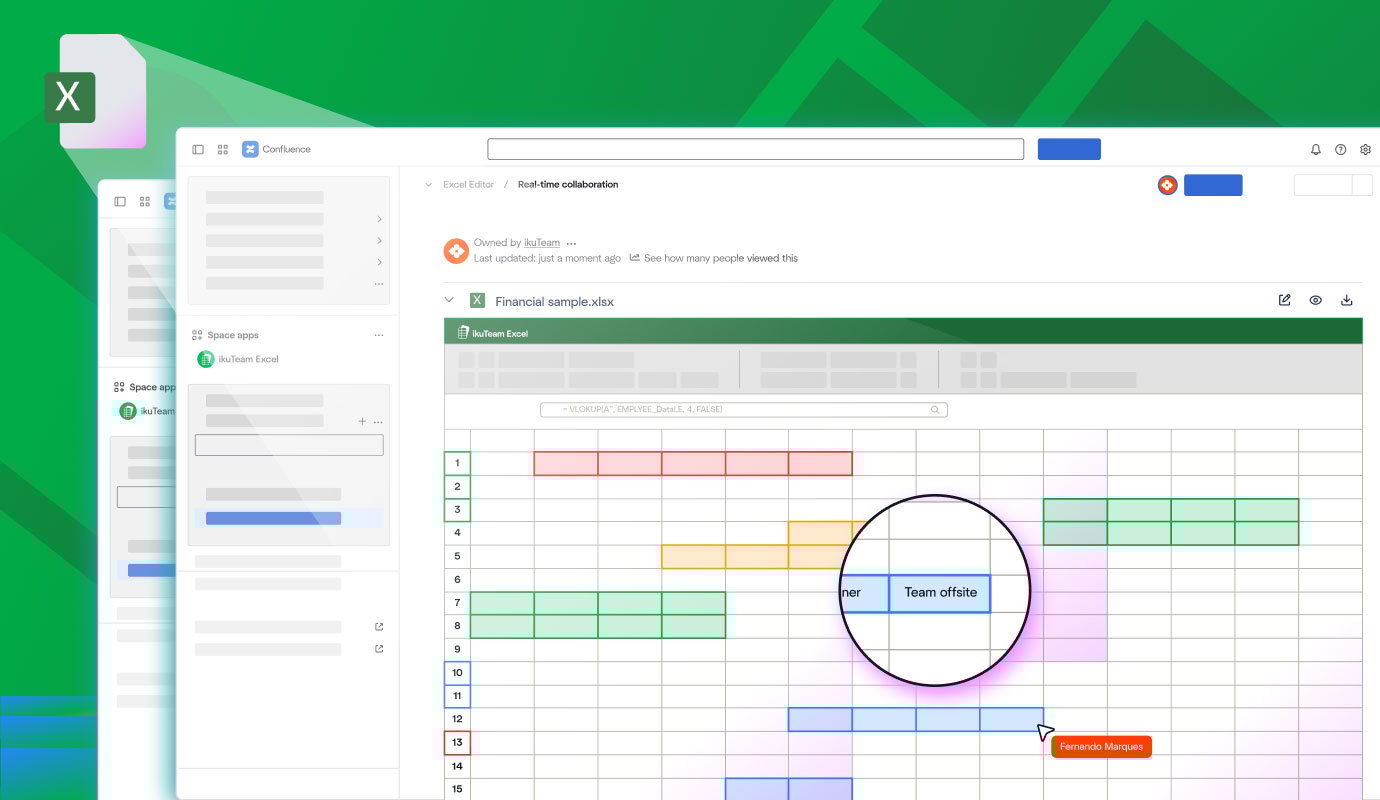Collapse the Financial sample.xlsx section chevron
This screenshot has width=1380, height=800.
click(449, 299)
